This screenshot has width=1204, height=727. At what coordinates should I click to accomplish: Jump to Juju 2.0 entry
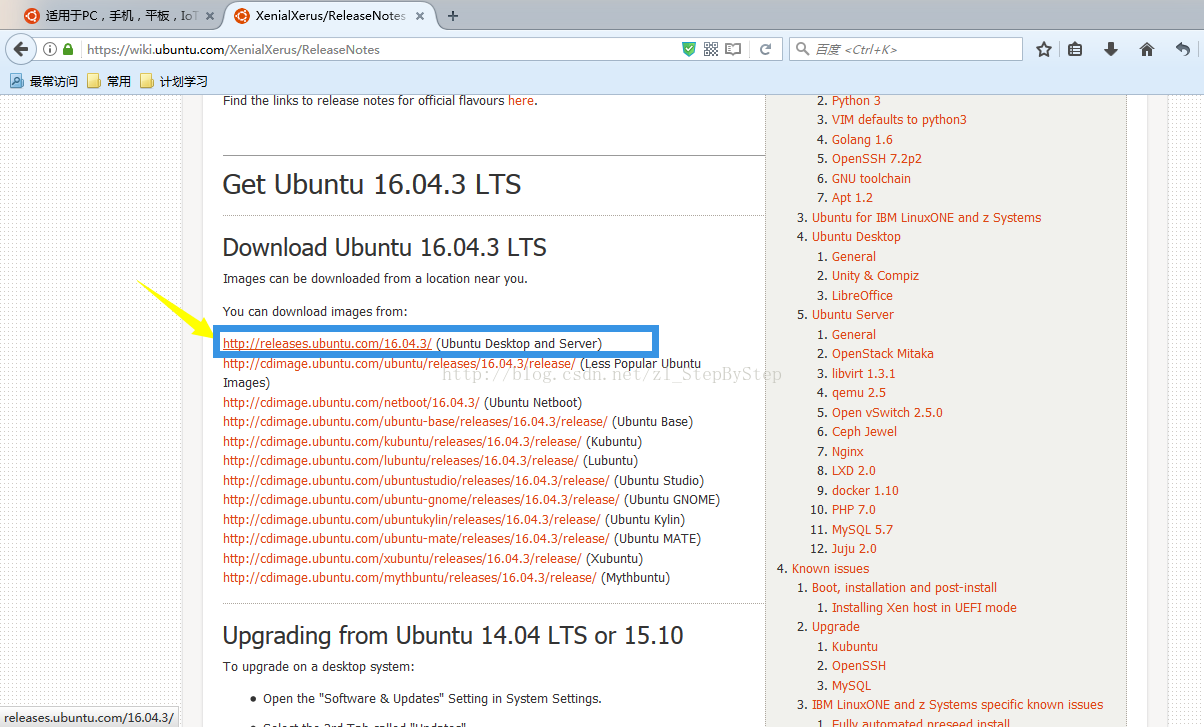tap(854, 548)
